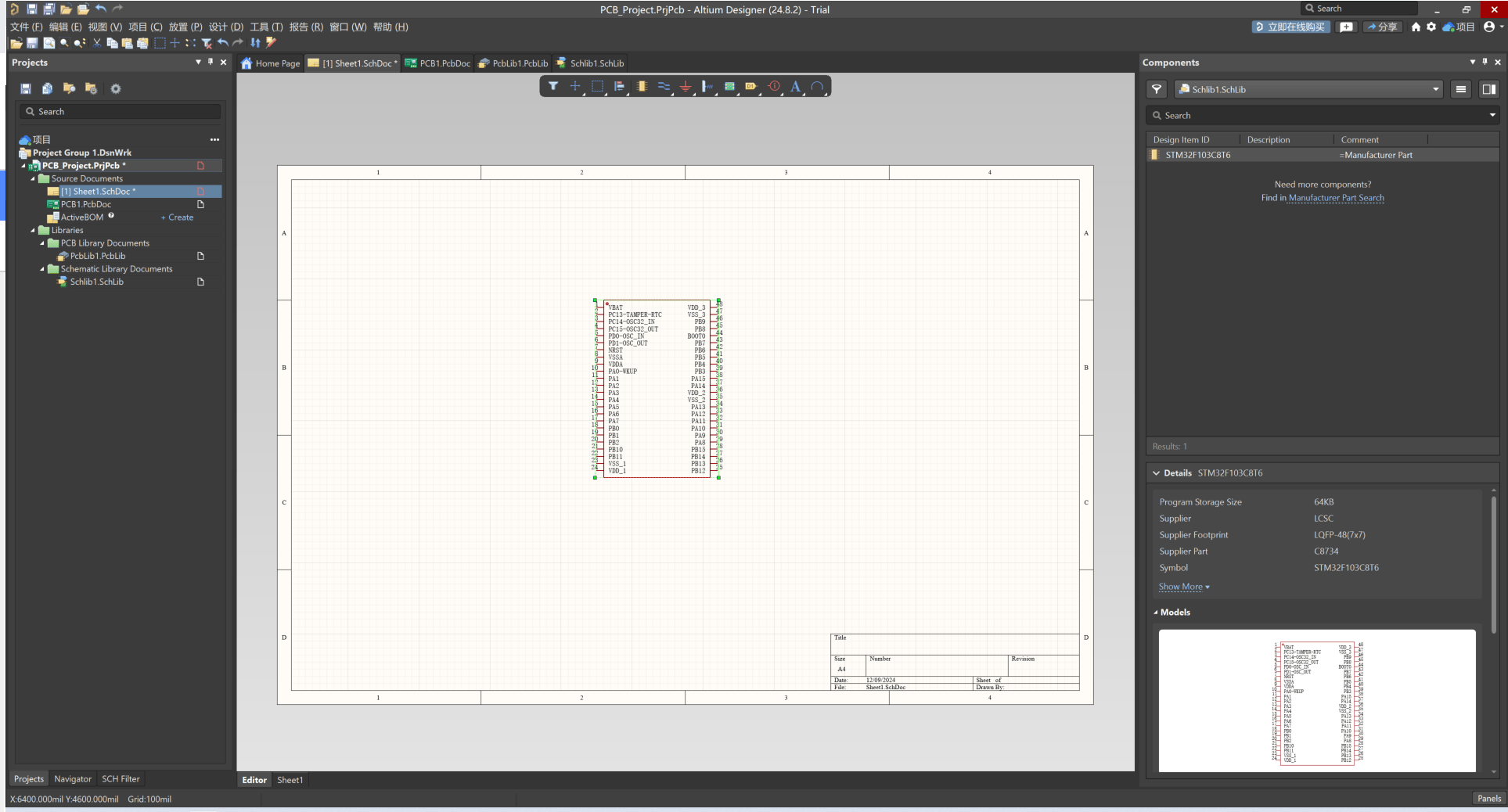
Task: Click the Manufacturer Part Search link
Action: coord(1336,198)
